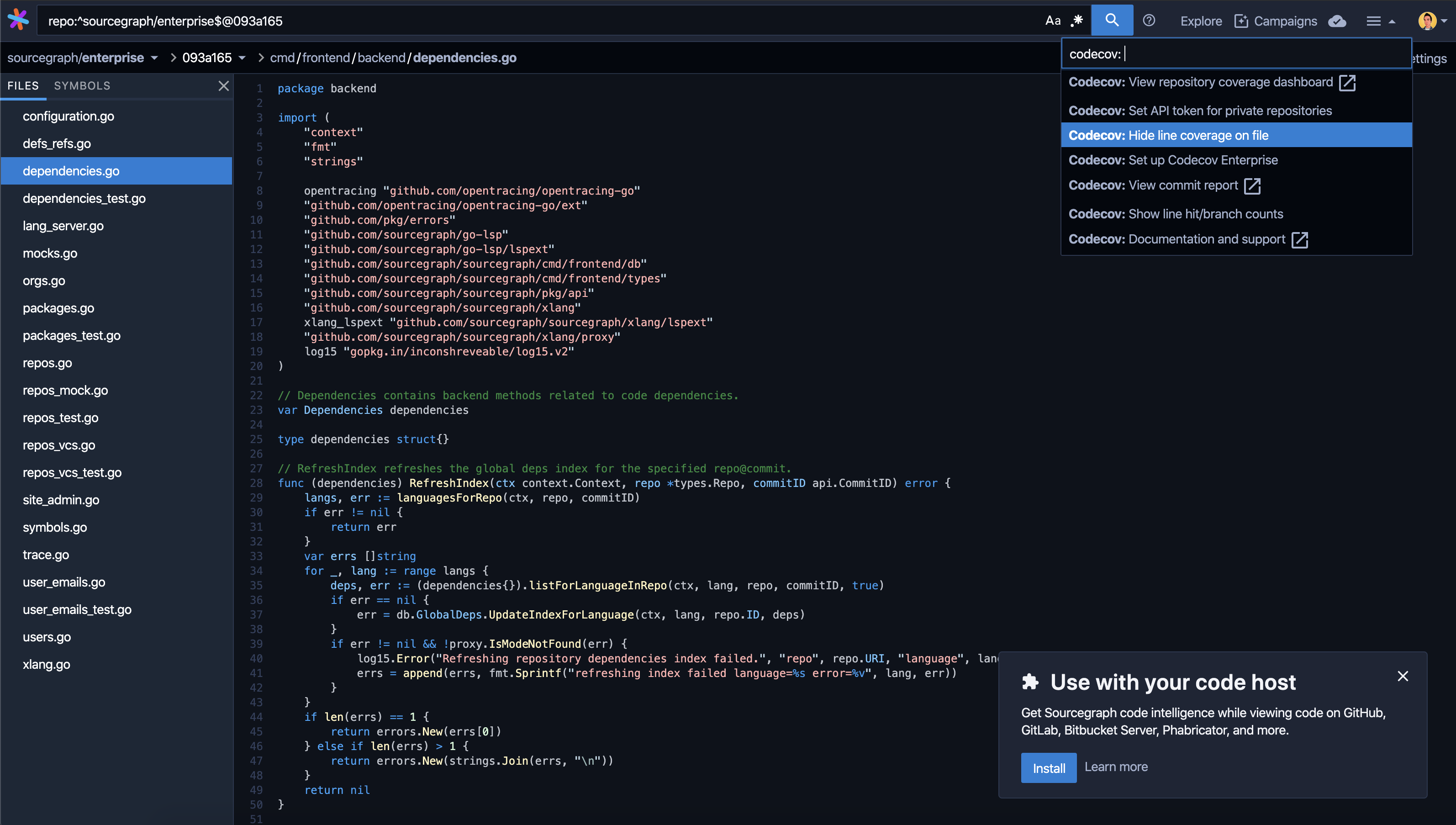Open View commit report external link icon
This screenshot has height=825, width=1456.
pyautogui.click(x=1252, y=186)
